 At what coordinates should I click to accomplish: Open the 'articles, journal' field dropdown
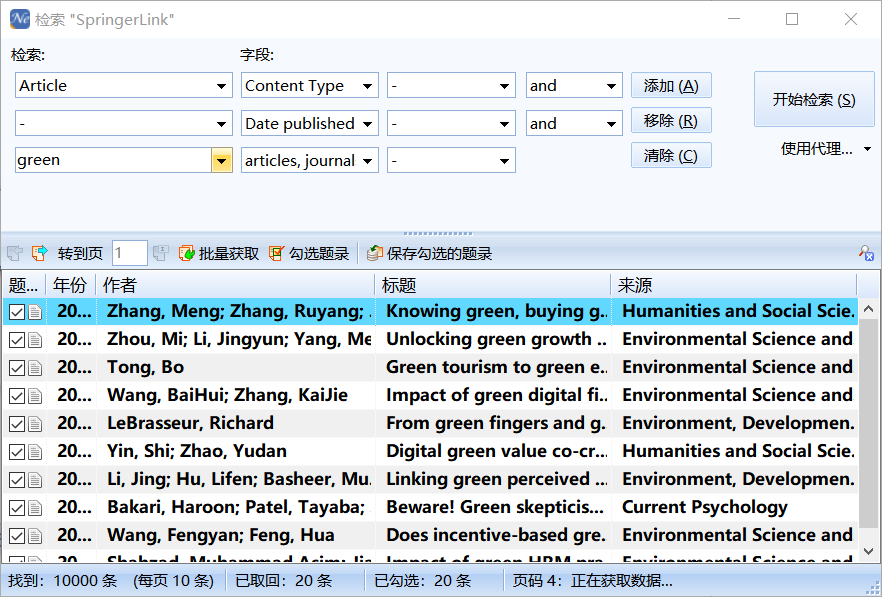point(367,161)
